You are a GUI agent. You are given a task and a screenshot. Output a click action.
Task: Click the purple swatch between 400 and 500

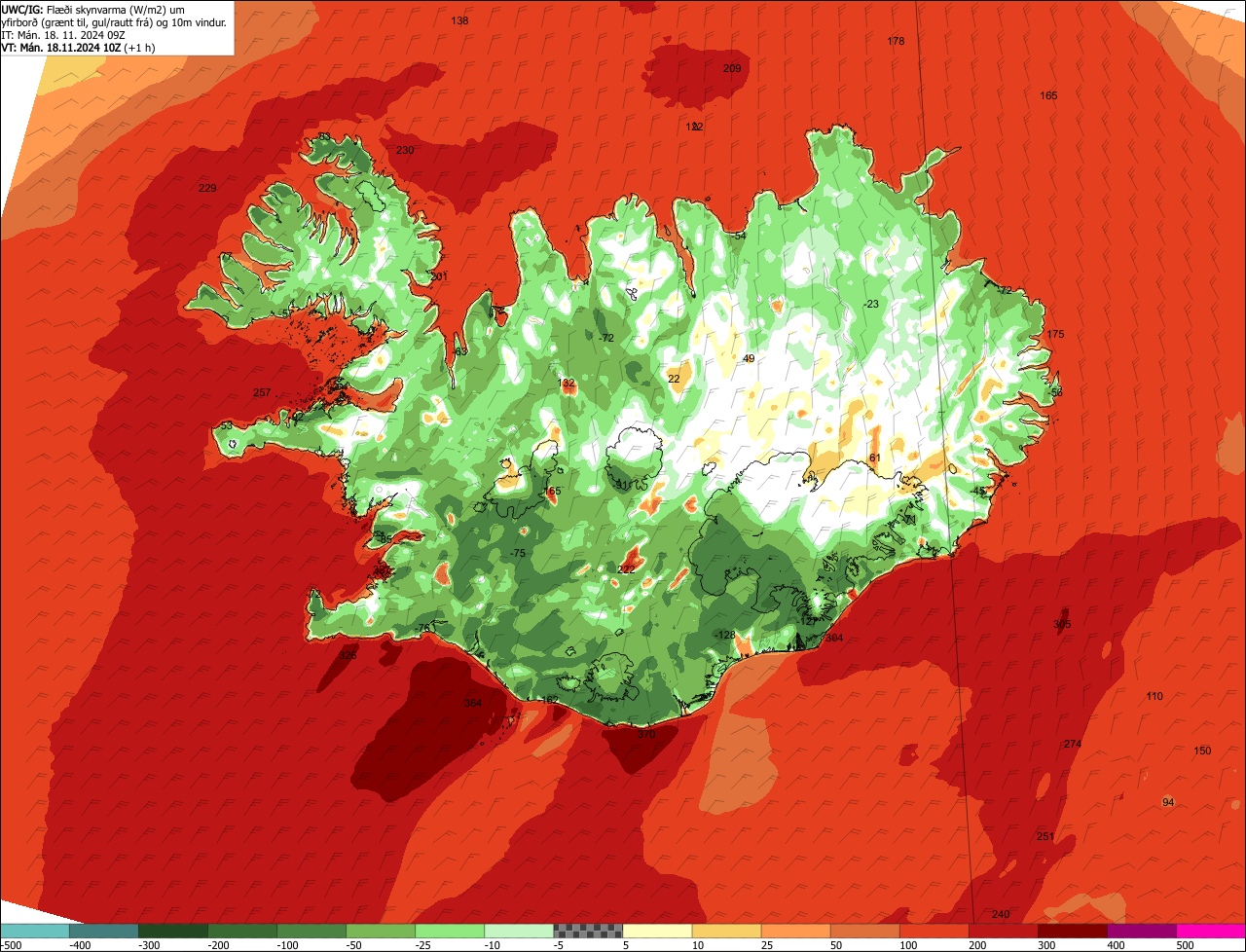click(x=1140, y=931)
